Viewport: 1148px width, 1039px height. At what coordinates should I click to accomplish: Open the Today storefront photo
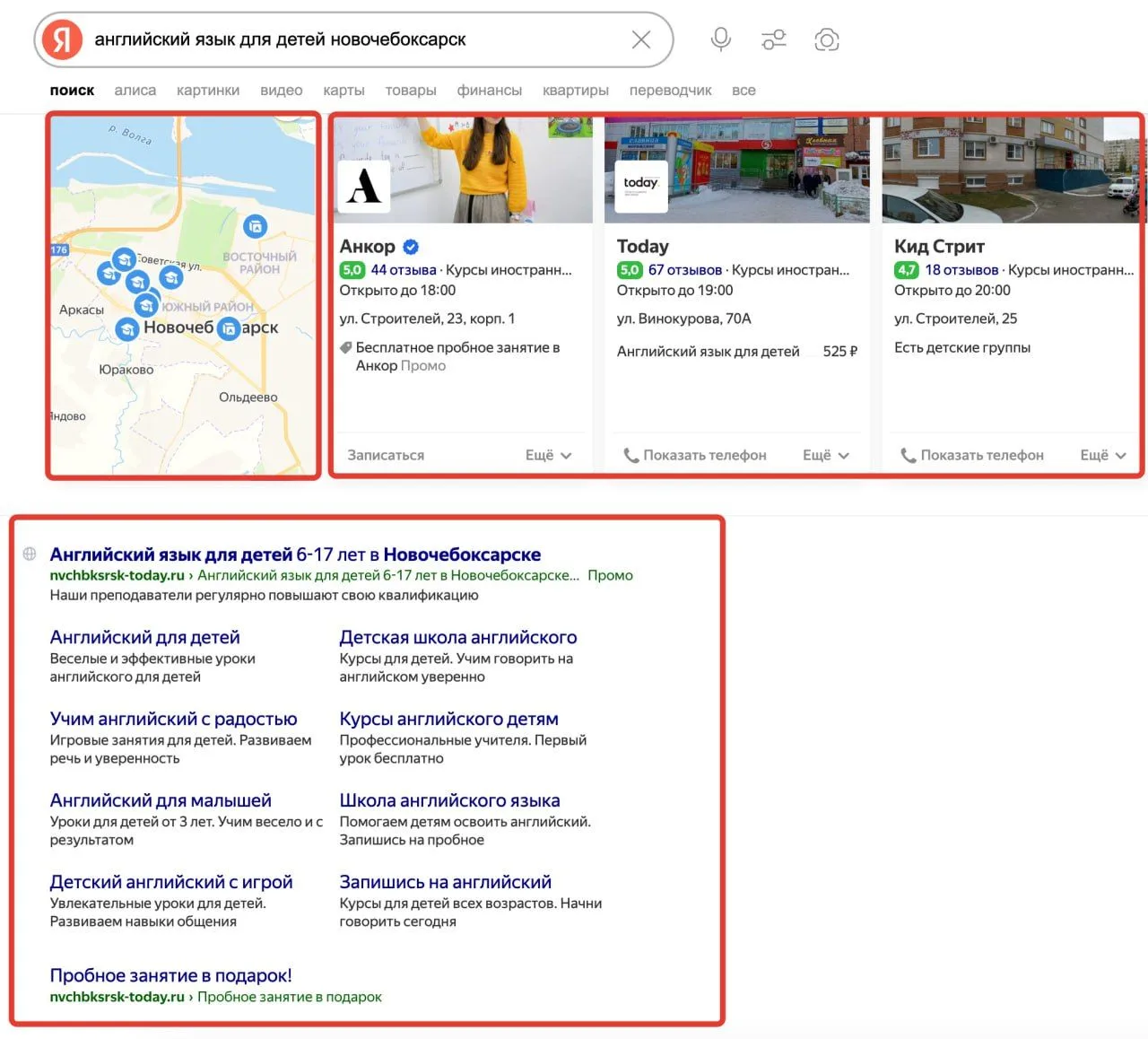737,170
